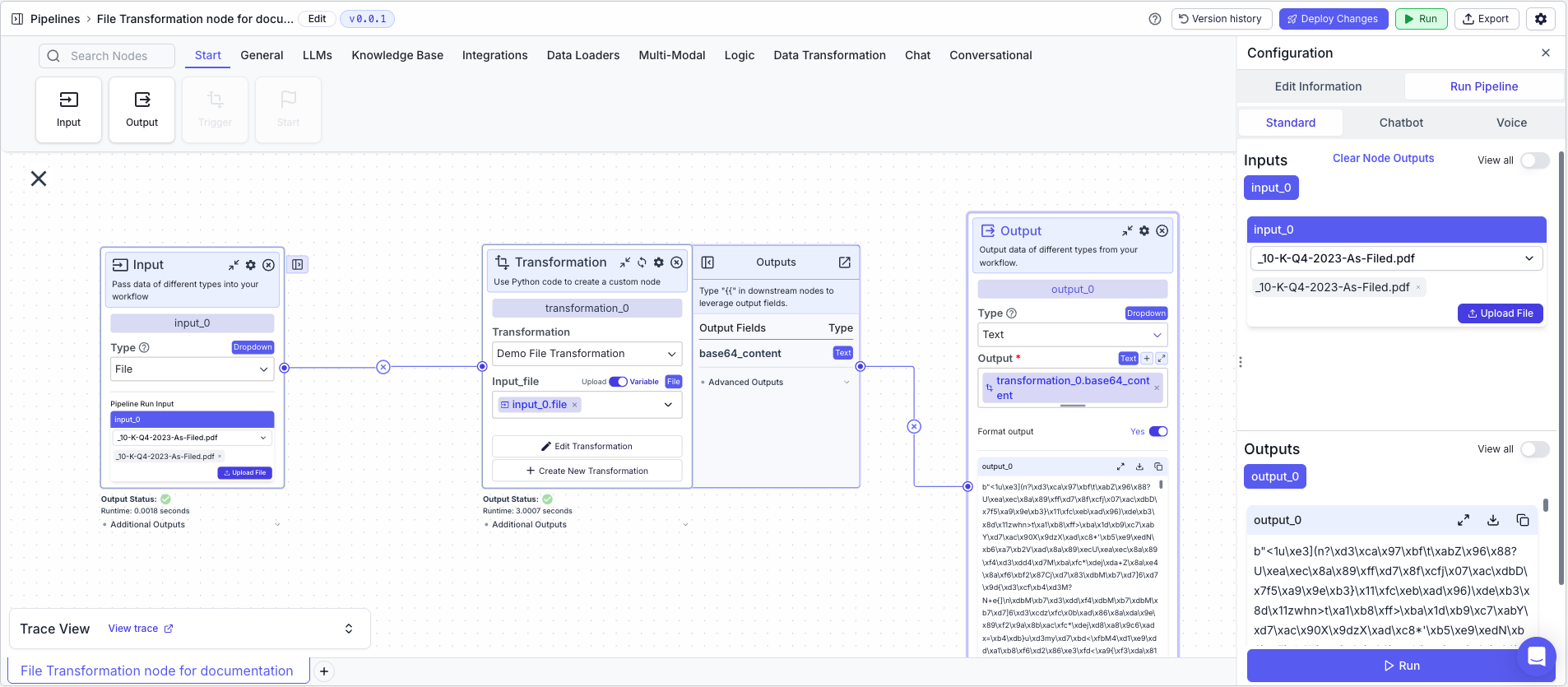Screen dimensions: 1568x687
Task: Add a variable with plus in the Output field
Action: tap(1147, 359)
